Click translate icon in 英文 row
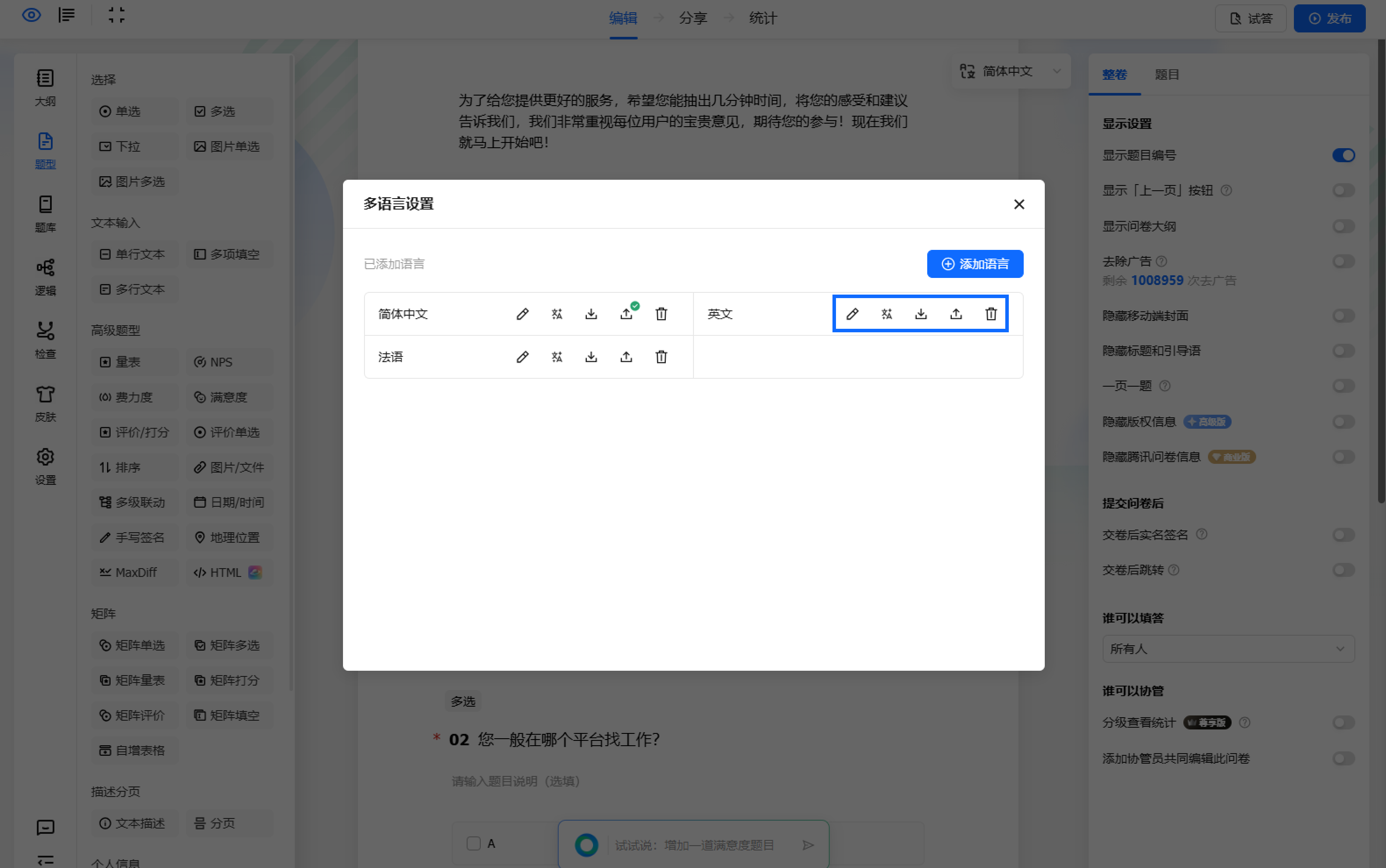This screenshot has height=868, width=1386. [886, 314]
